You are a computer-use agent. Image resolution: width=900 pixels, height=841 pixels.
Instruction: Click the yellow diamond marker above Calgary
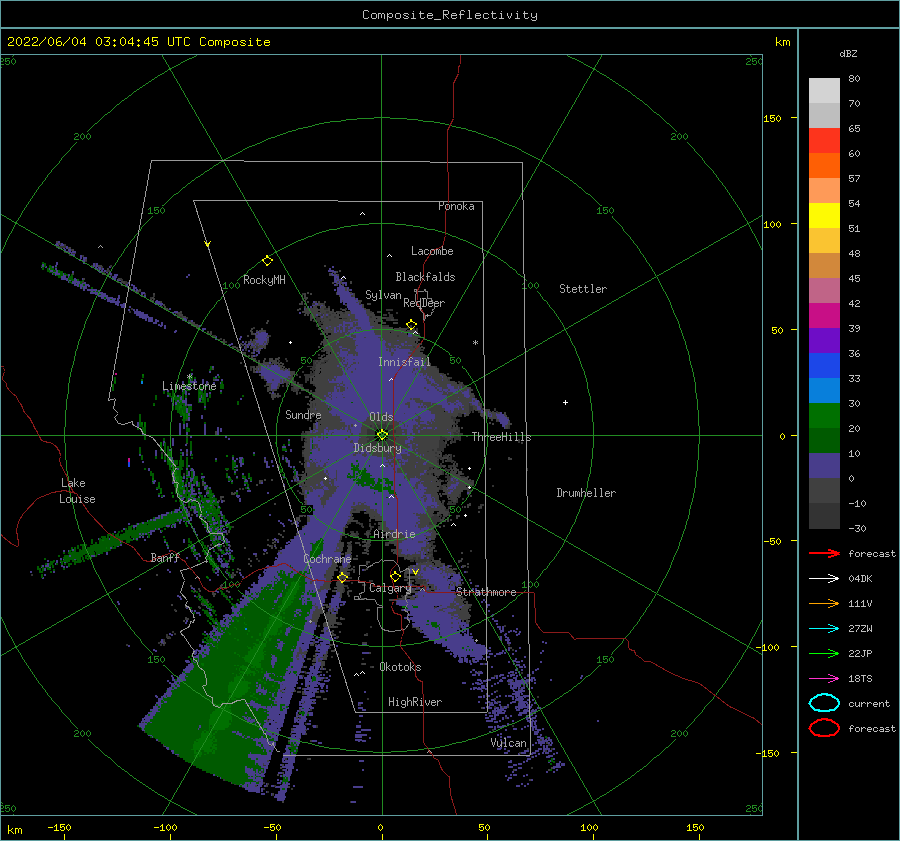395,576
